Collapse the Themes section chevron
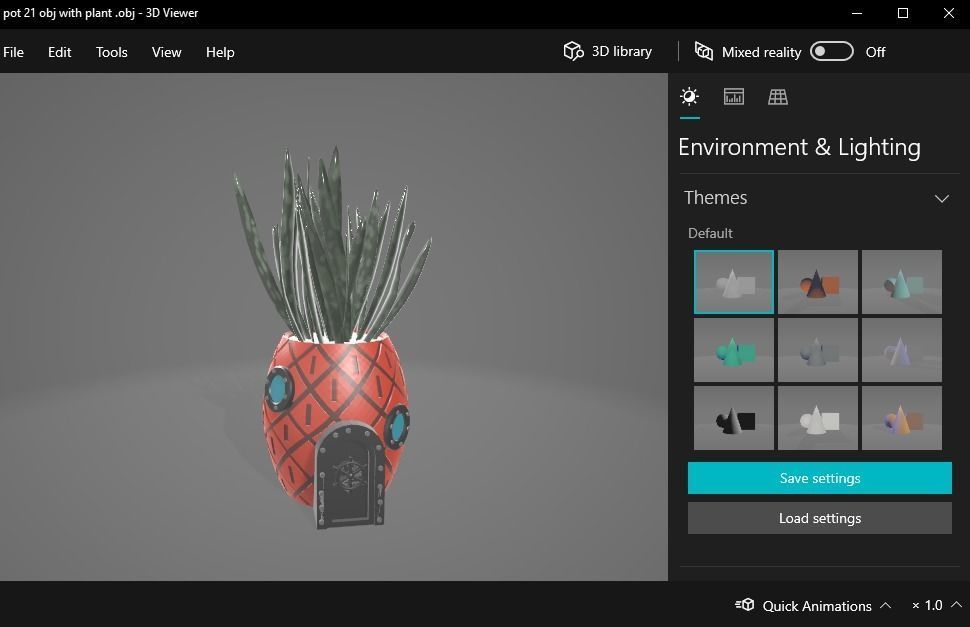This screenshot has height=627, width=970. click(942, 198)
